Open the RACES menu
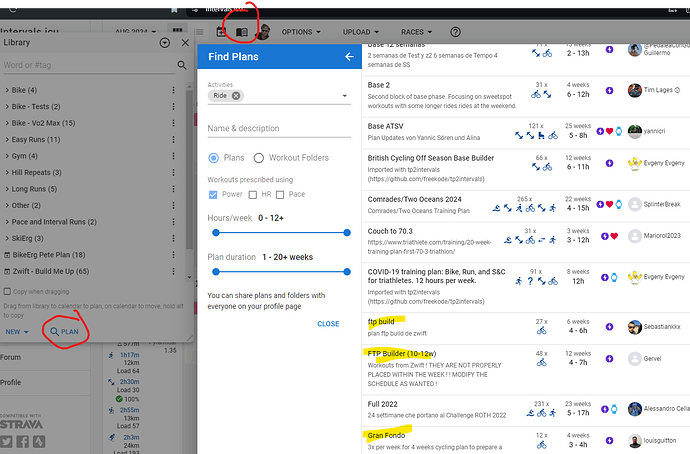This screenshot has width=690, height=454. pos(416,32)
